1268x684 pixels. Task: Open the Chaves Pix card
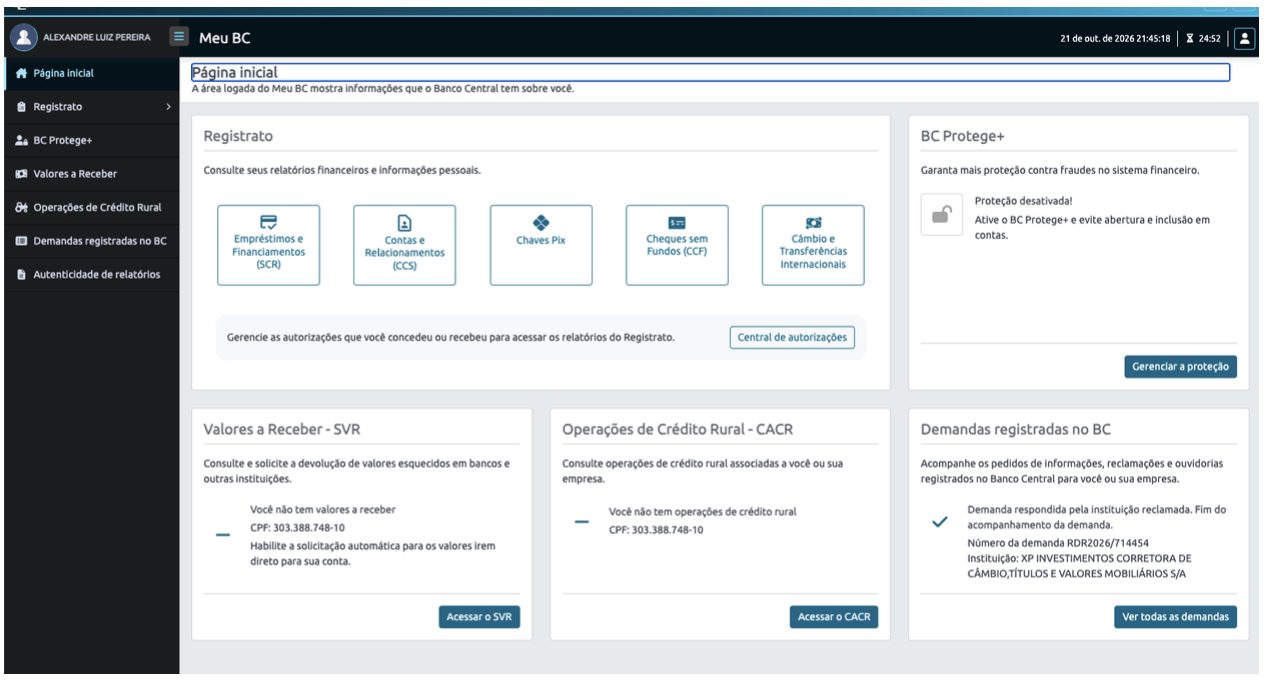pos(541,245)
